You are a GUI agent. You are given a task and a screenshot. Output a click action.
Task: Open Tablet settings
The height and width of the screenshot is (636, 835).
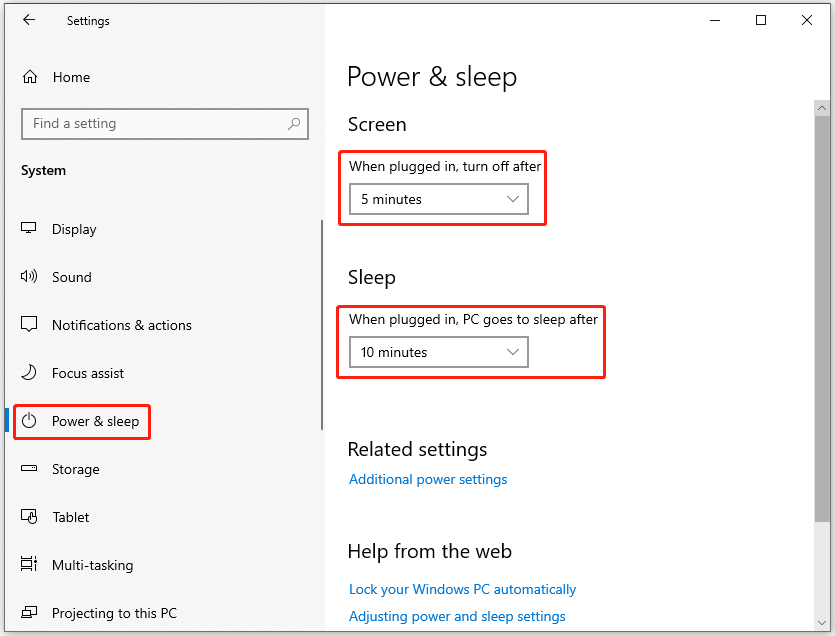69,517
